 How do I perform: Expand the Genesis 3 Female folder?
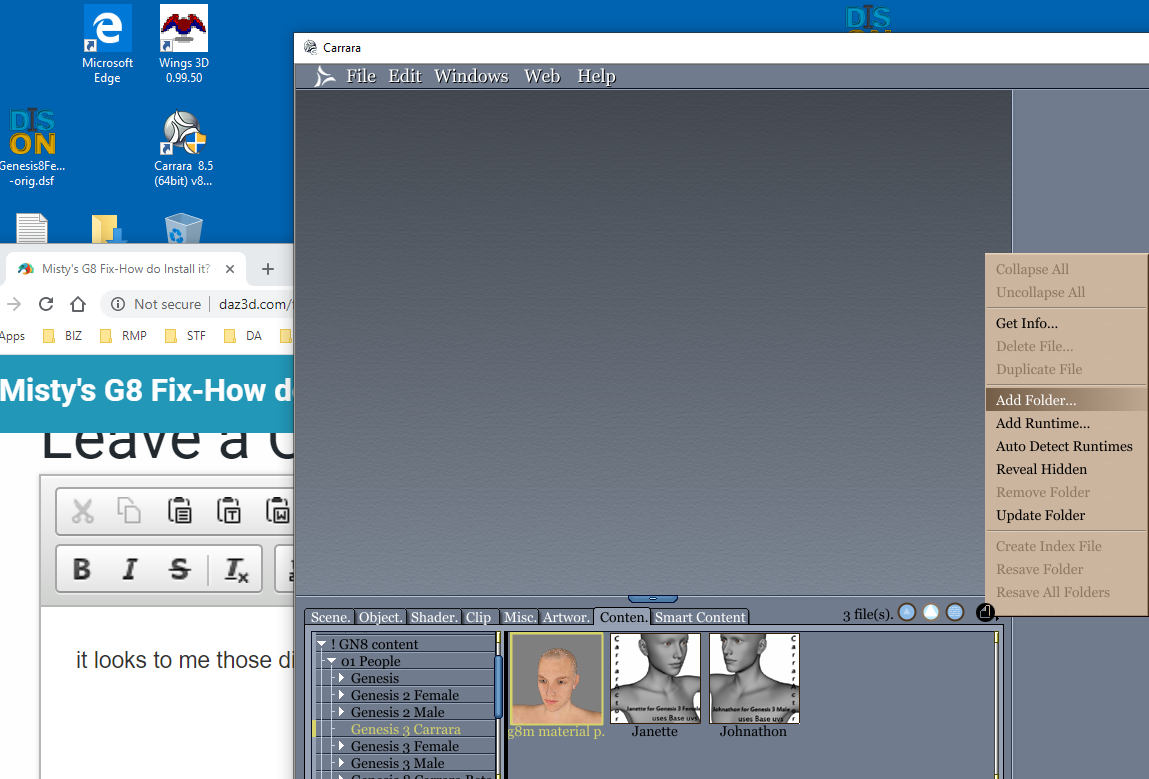tap(341, 746)
